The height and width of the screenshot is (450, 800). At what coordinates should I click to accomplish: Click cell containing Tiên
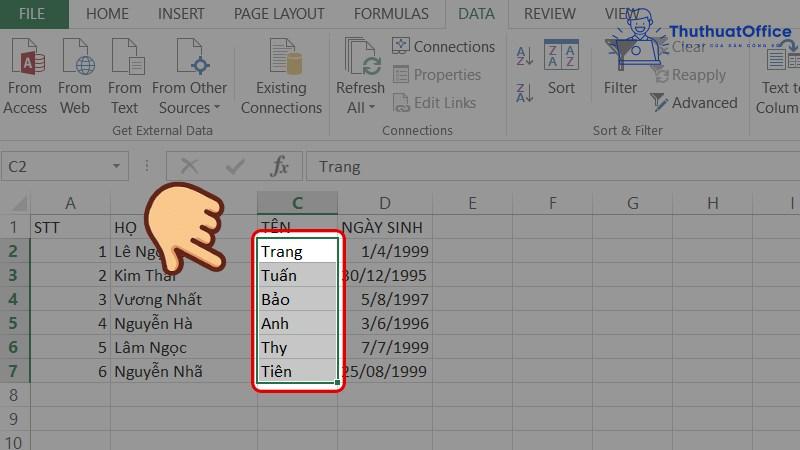click(297, 371)
